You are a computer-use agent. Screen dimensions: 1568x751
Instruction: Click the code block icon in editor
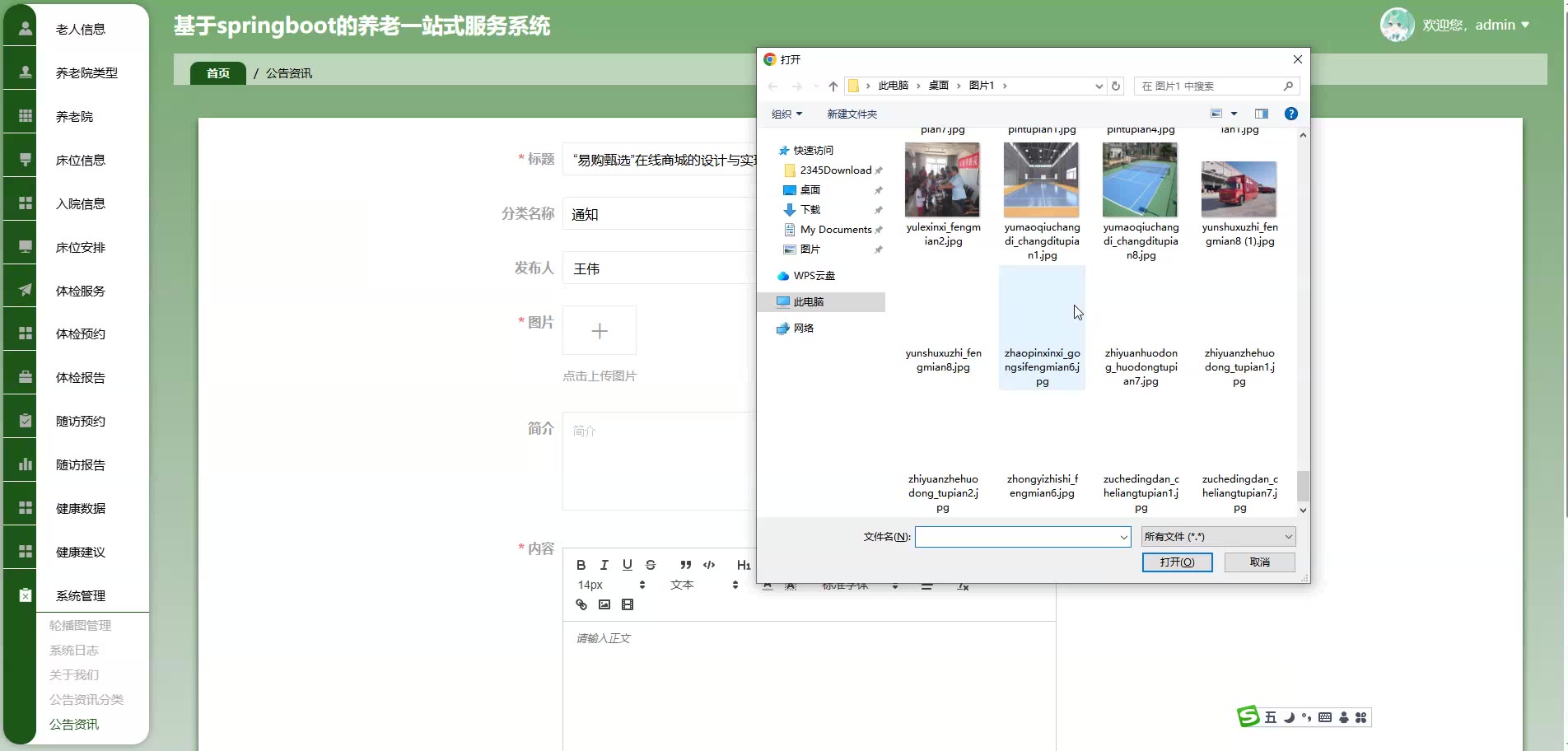709,565
